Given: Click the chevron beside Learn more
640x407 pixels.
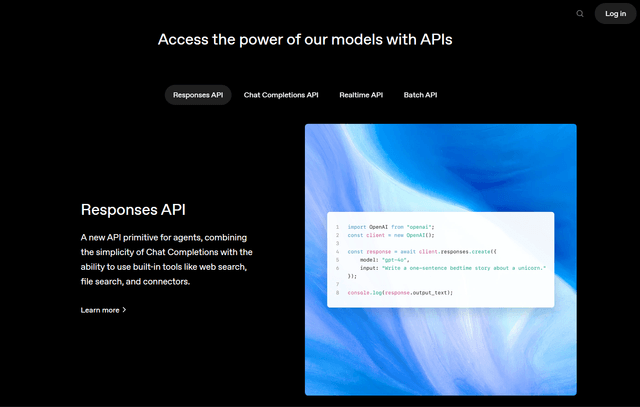Looking at the screenshot, I should coord(124,310).
